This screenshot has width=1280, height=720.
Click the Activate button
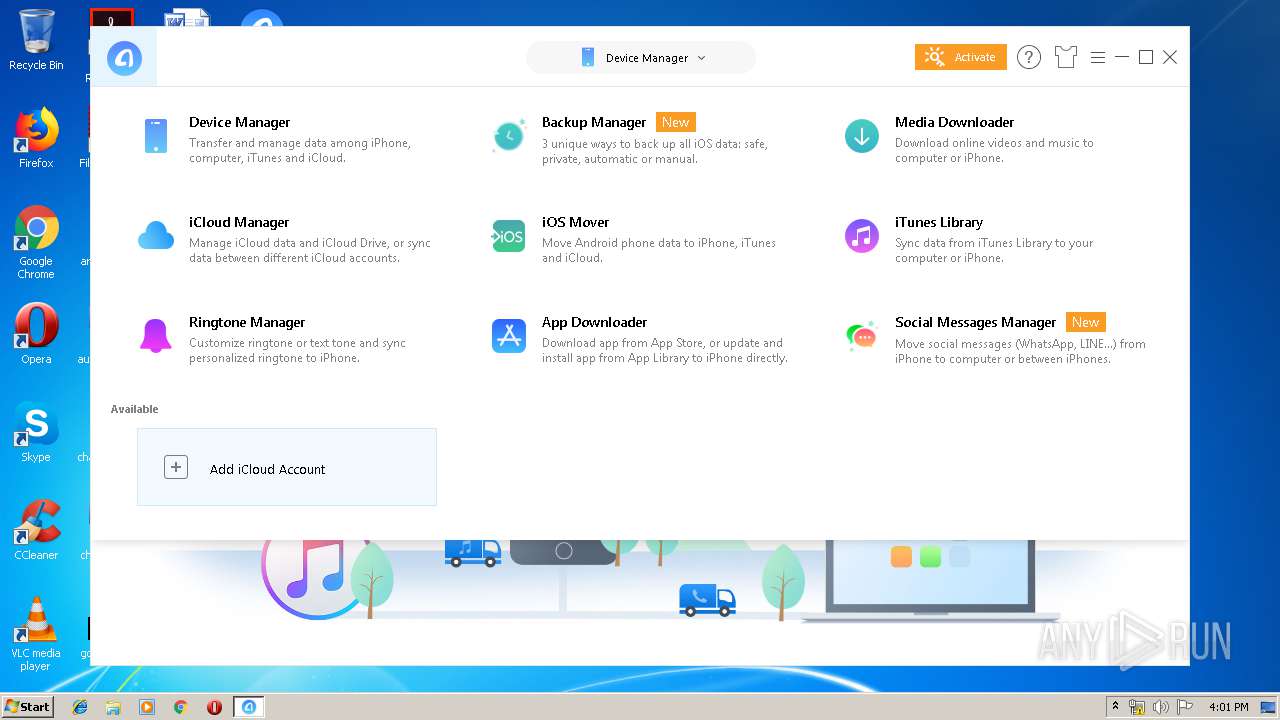click(x=960, y=57)
